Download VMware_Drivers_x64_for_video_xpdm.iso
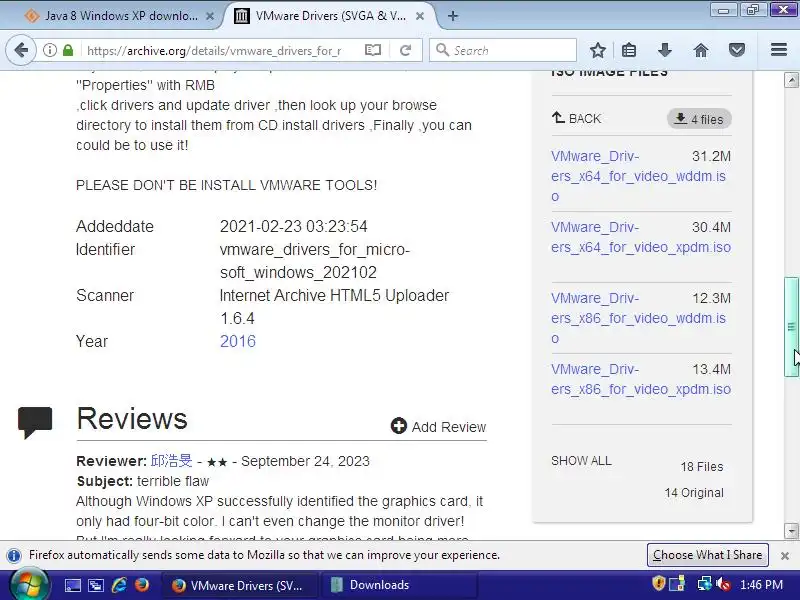The image size is (800, 600). [641, 237]
